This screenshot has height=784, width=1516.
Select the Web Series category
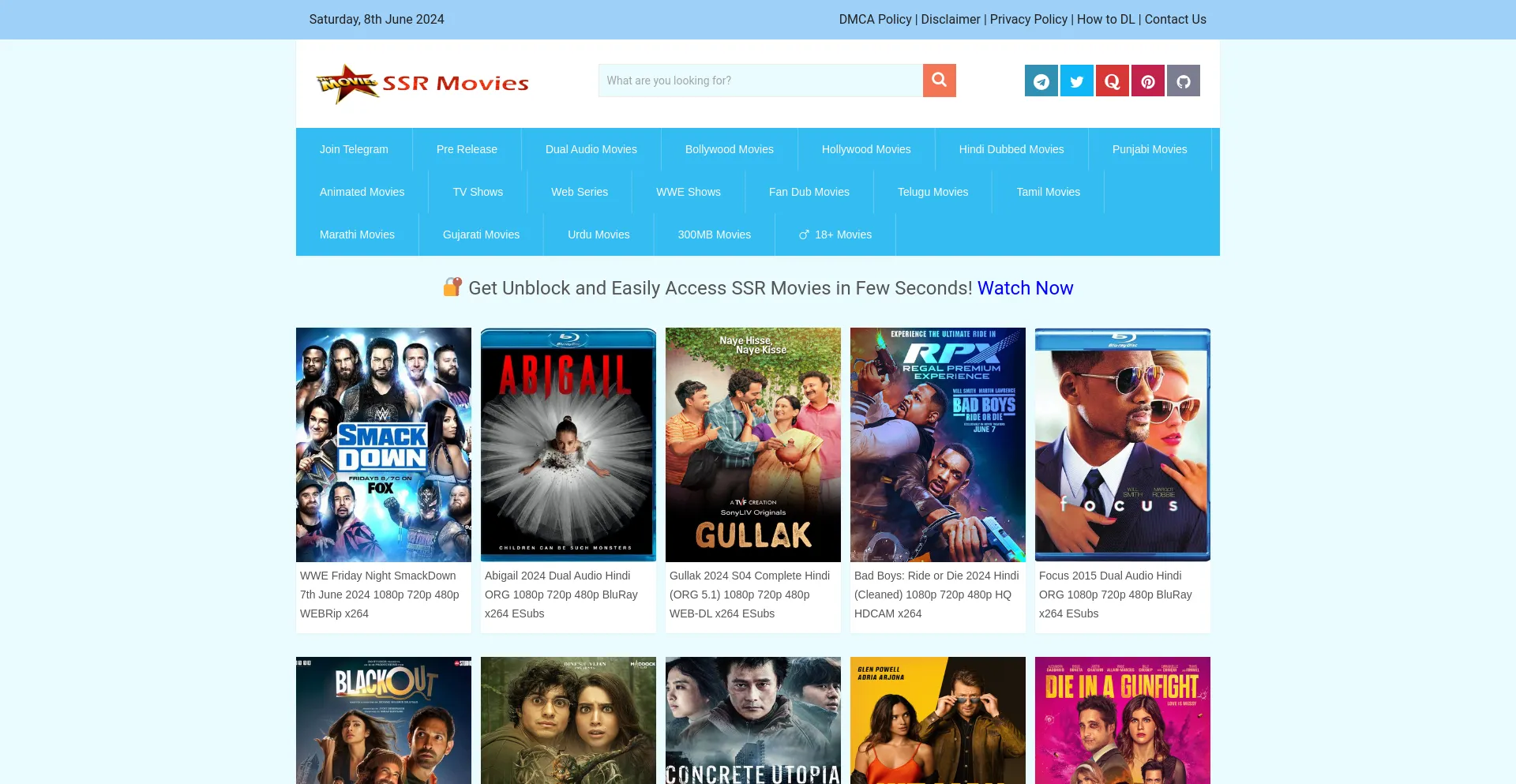pos(580,192)
